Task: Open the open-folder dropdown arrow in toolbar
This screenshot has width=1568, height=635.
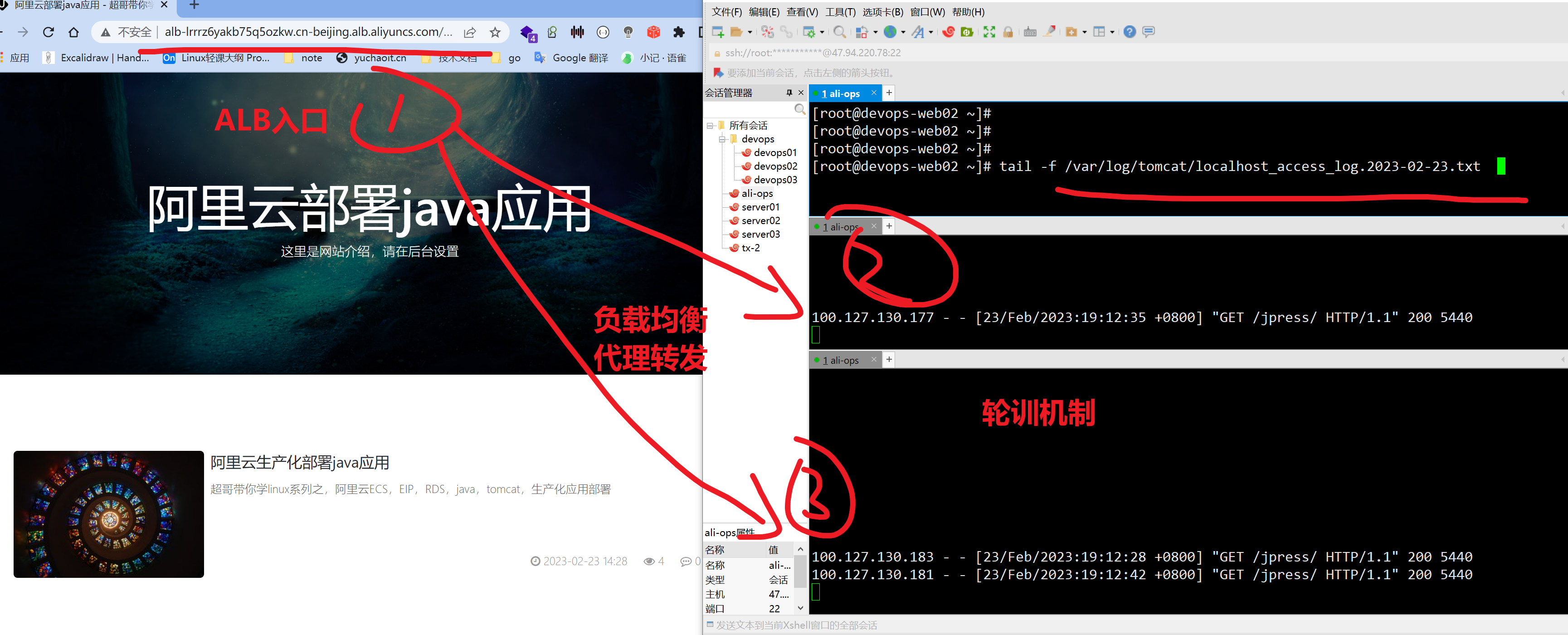Action: 749,32
